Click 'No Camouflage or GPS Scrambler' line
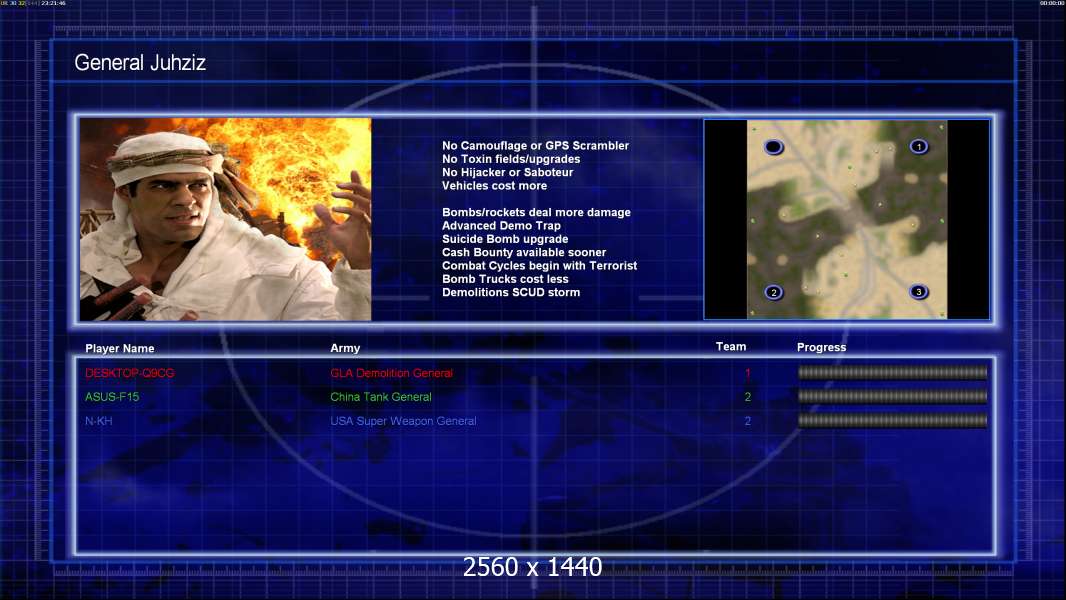 (x=536, y=145)
